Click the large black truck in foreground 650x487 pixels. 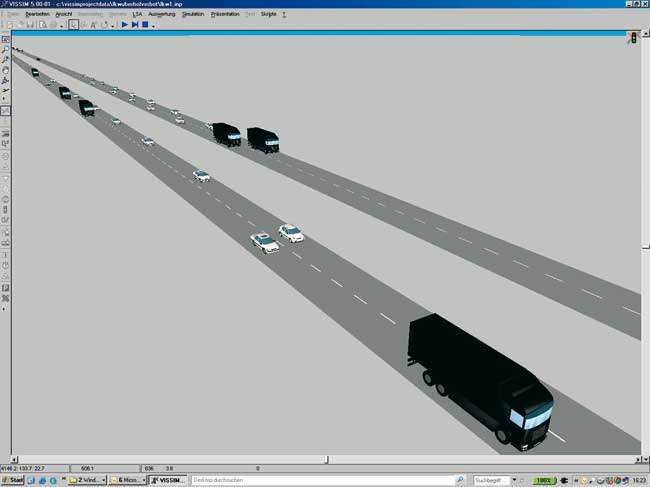pyautogui.click(x=481, y=382)
